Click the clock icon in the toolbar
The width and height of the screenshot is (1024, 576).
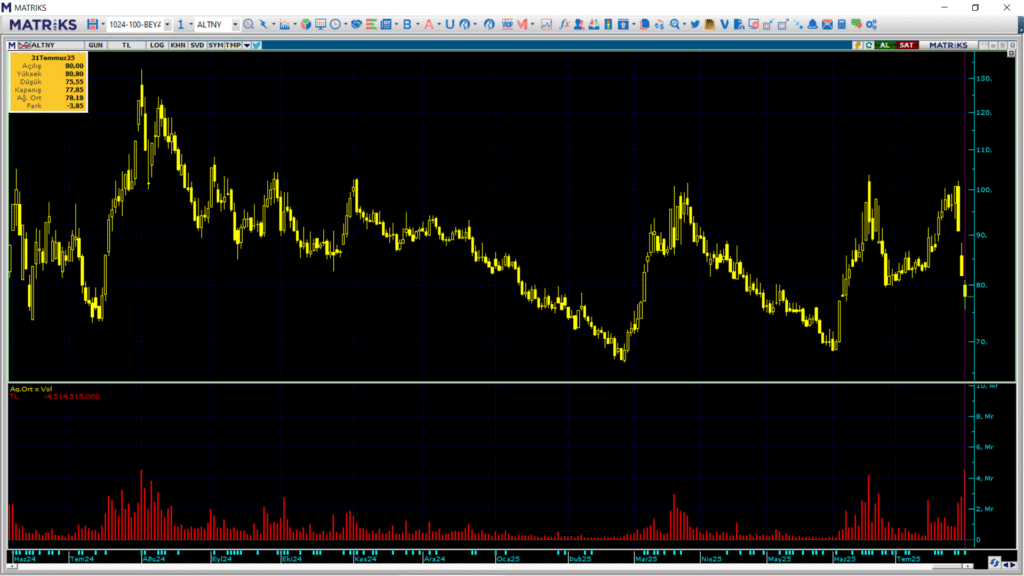[334, 24]
